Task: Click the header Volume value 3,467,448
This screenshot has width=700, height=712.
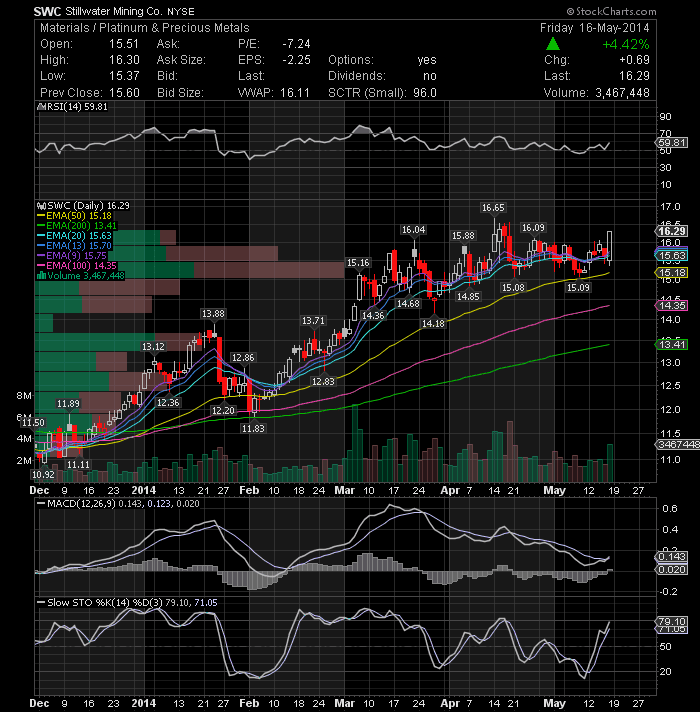Action: point(622,93)
